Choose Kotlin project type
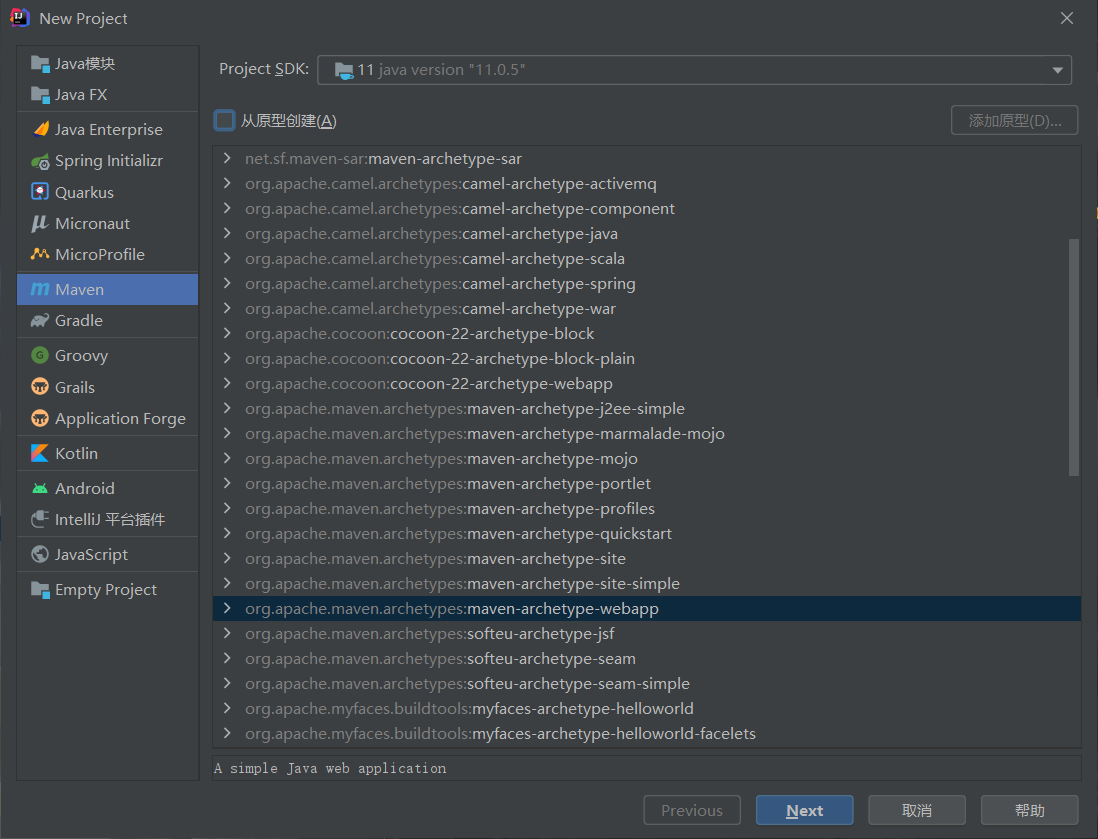The width and height of the screenshot is (1098, 839). [108, 453]
